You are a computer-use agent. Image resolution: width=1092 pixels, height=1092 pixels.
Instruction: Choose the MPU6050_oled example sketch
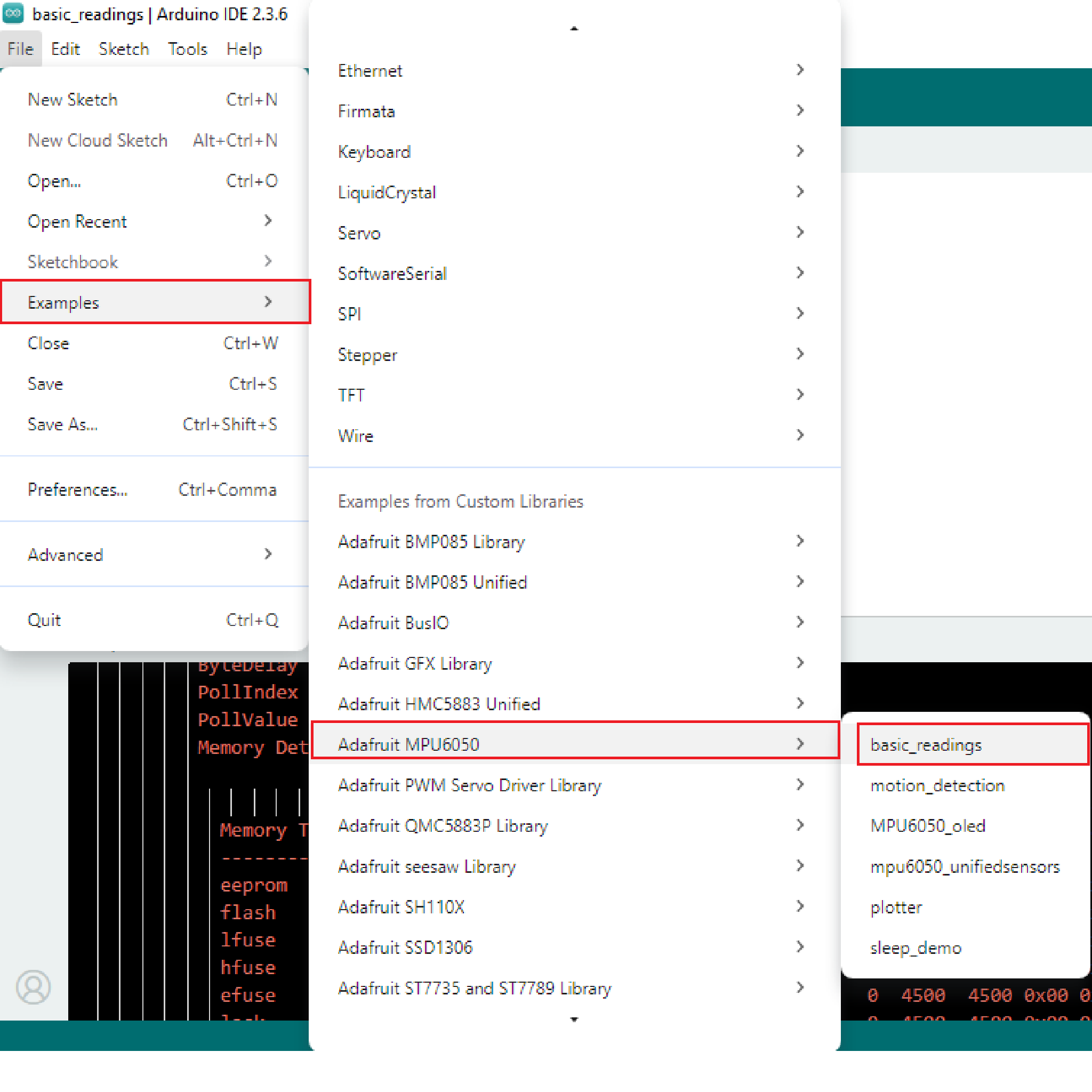point(928,826)
